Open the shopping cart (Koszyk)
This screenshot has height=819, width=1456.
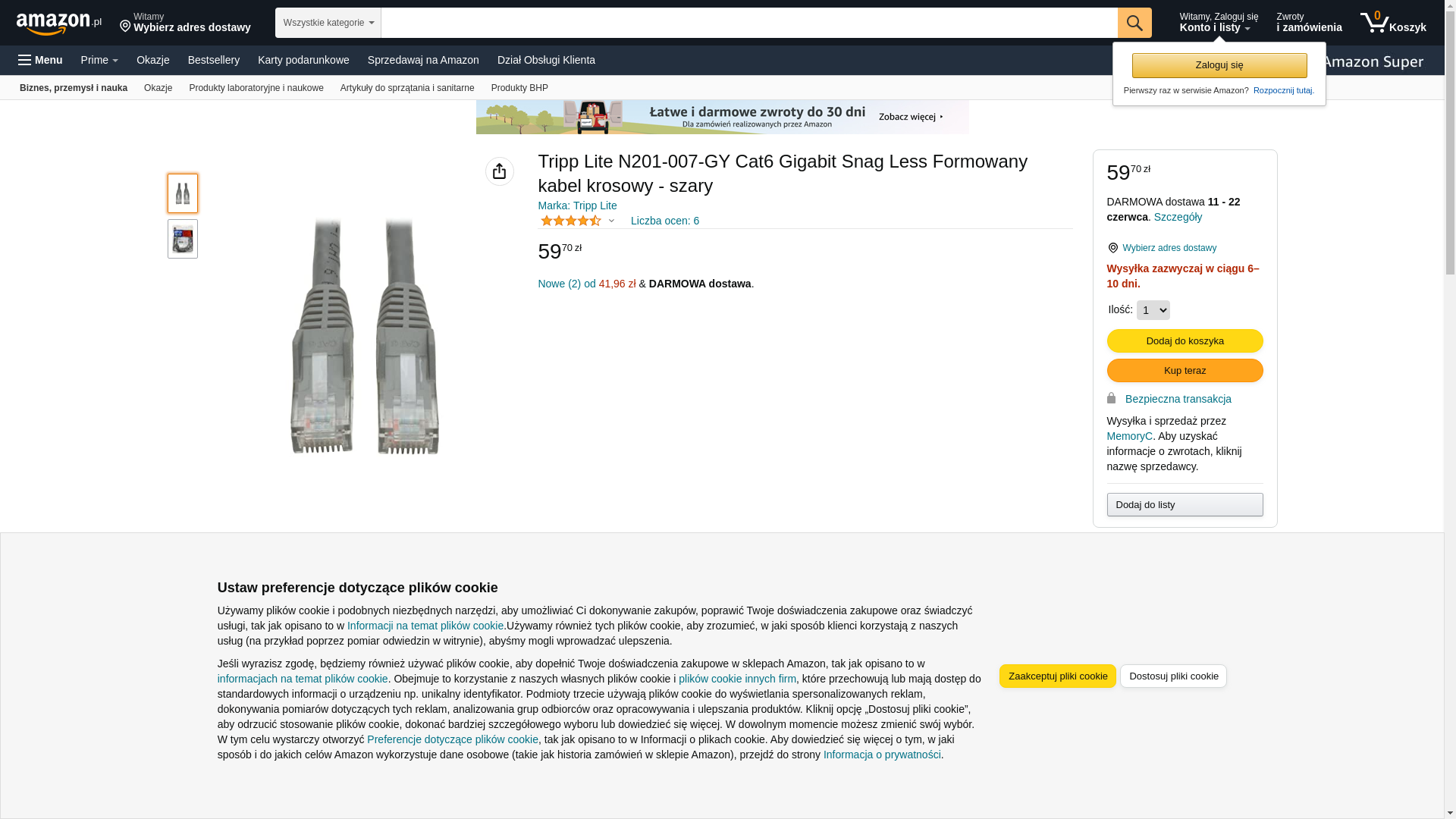point(1393,23)
